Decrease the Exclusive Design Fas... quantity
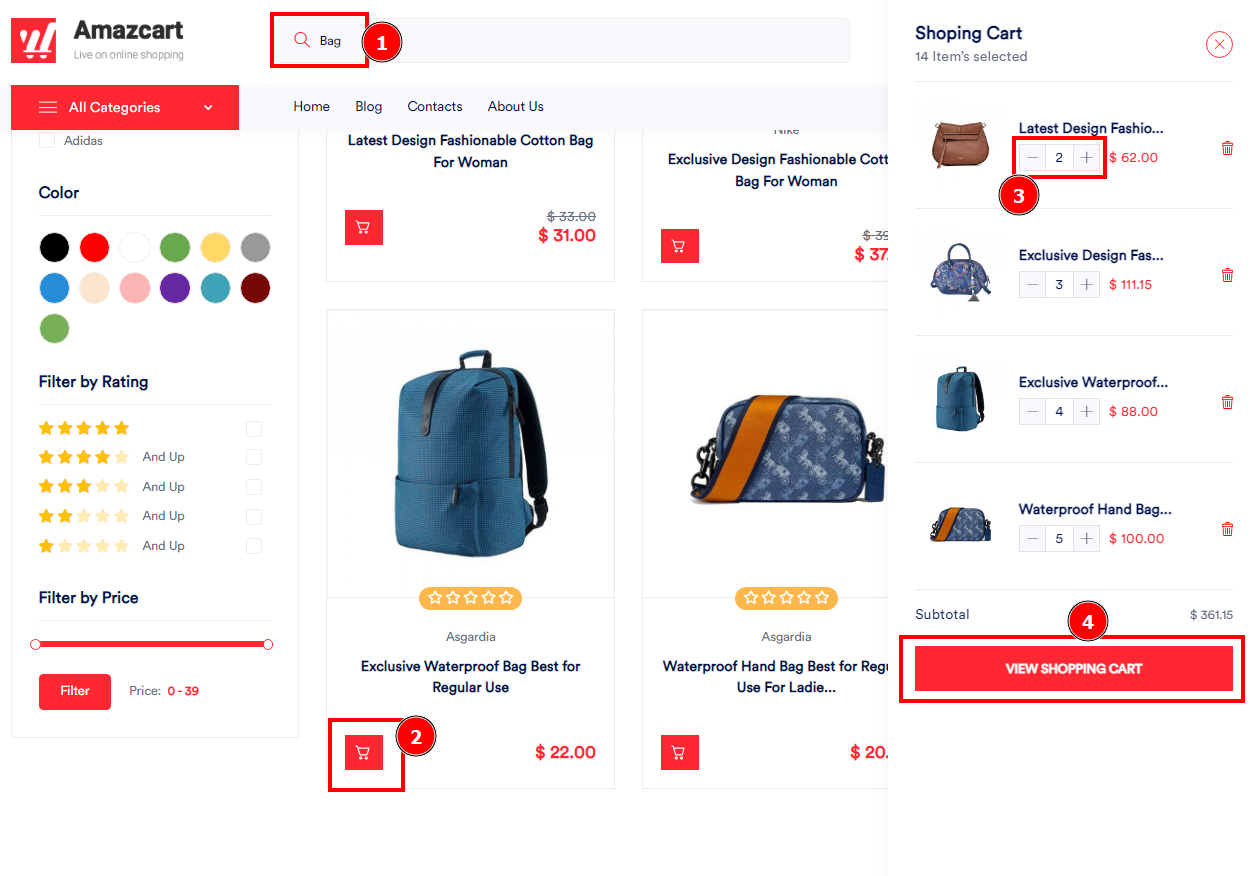The width and height of the screenshot is (1257, 876). coord(1032,284)
